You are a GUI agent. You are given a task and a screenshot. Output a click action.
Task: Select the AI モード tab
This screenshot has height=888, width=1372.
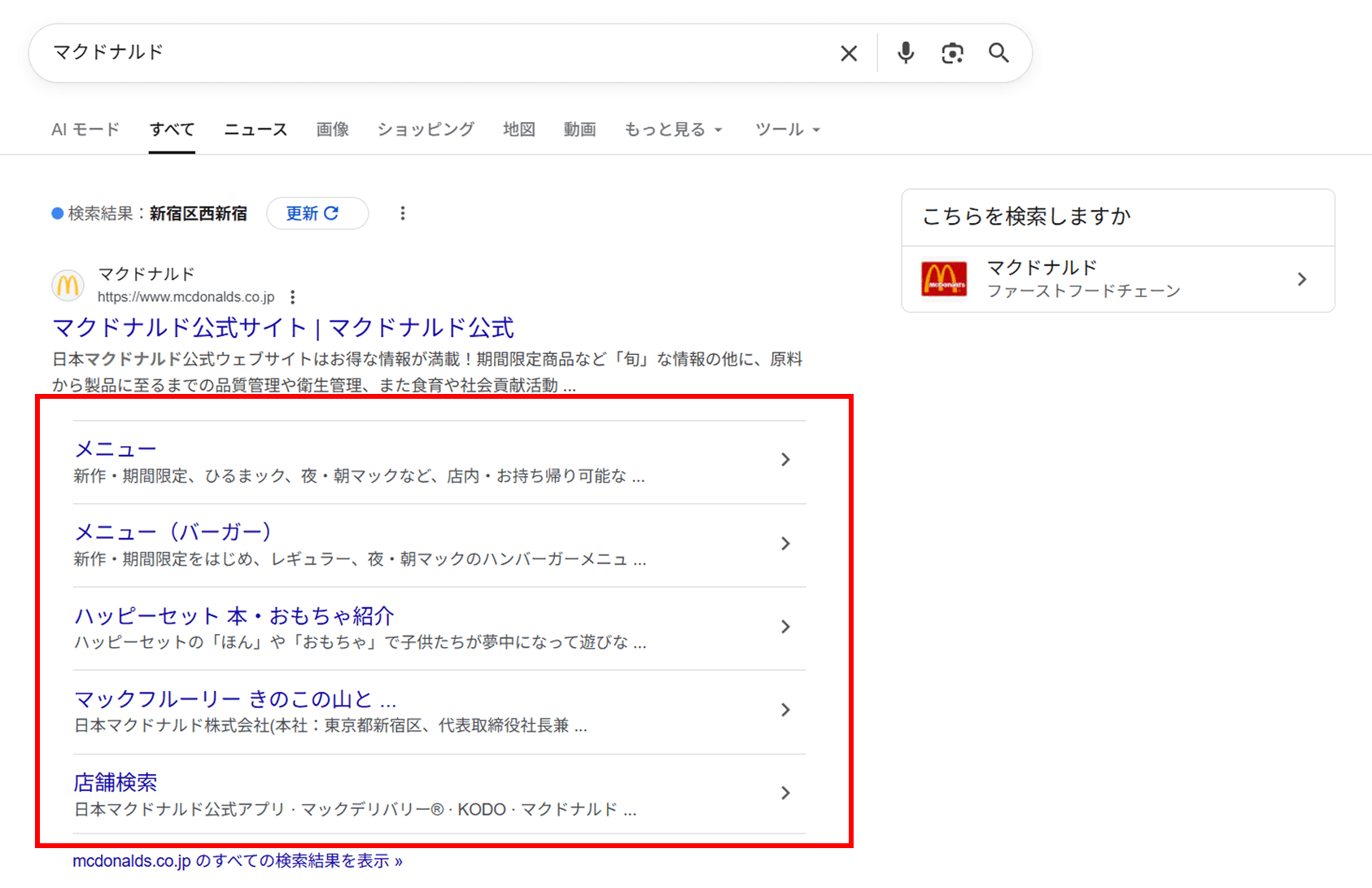pos(85,129)
